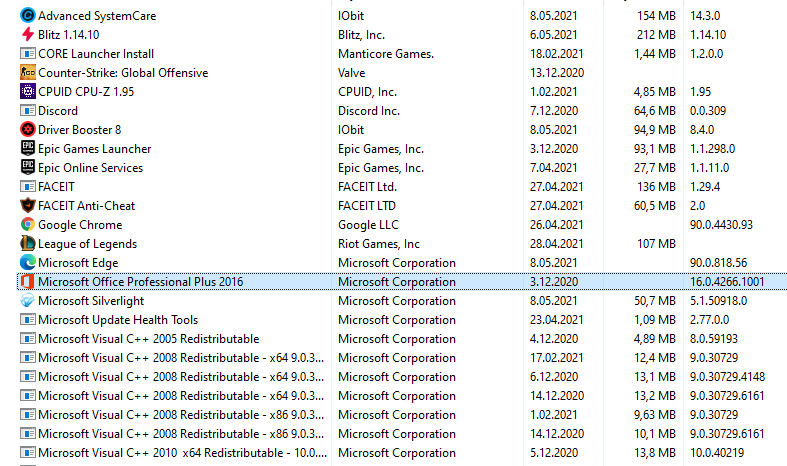Click install date '23.04.2021'
The width and height of the screenshot is (787, 466).
pyautogui.click(x=557, y=320)
